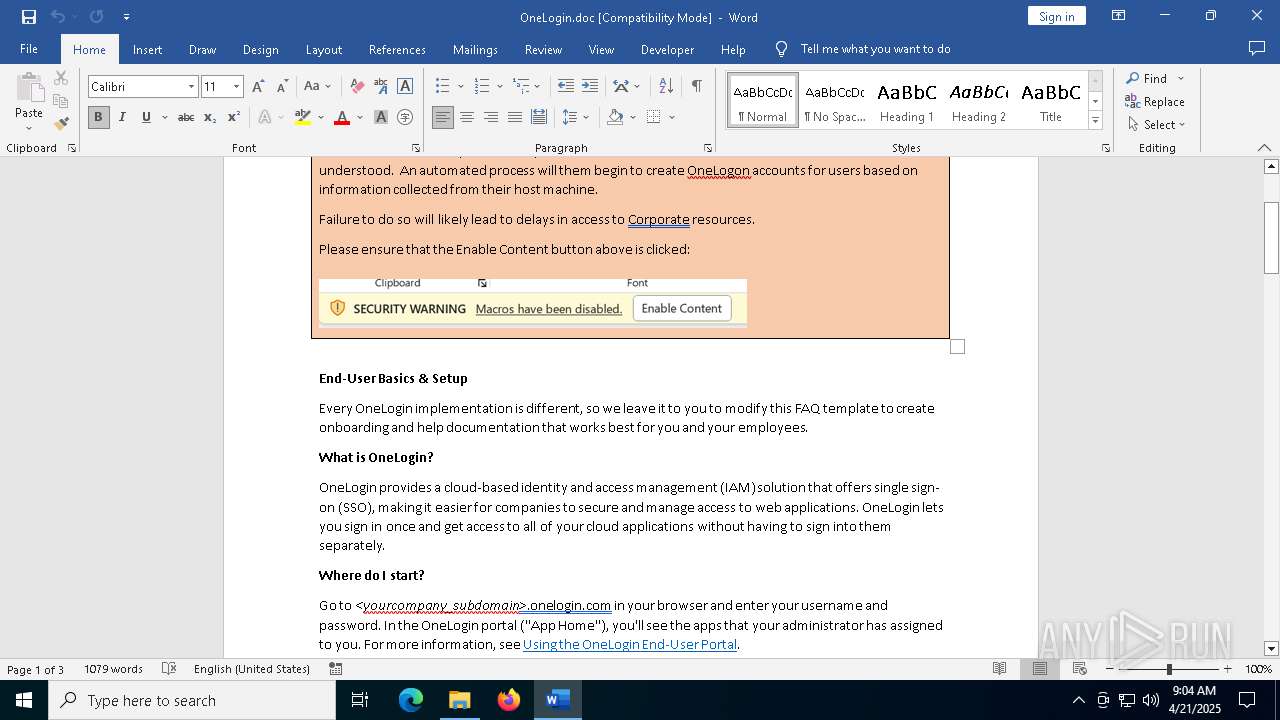Apply character shading icon
The height and width of the screenshot is (720, 1280).
pos(381,117)
